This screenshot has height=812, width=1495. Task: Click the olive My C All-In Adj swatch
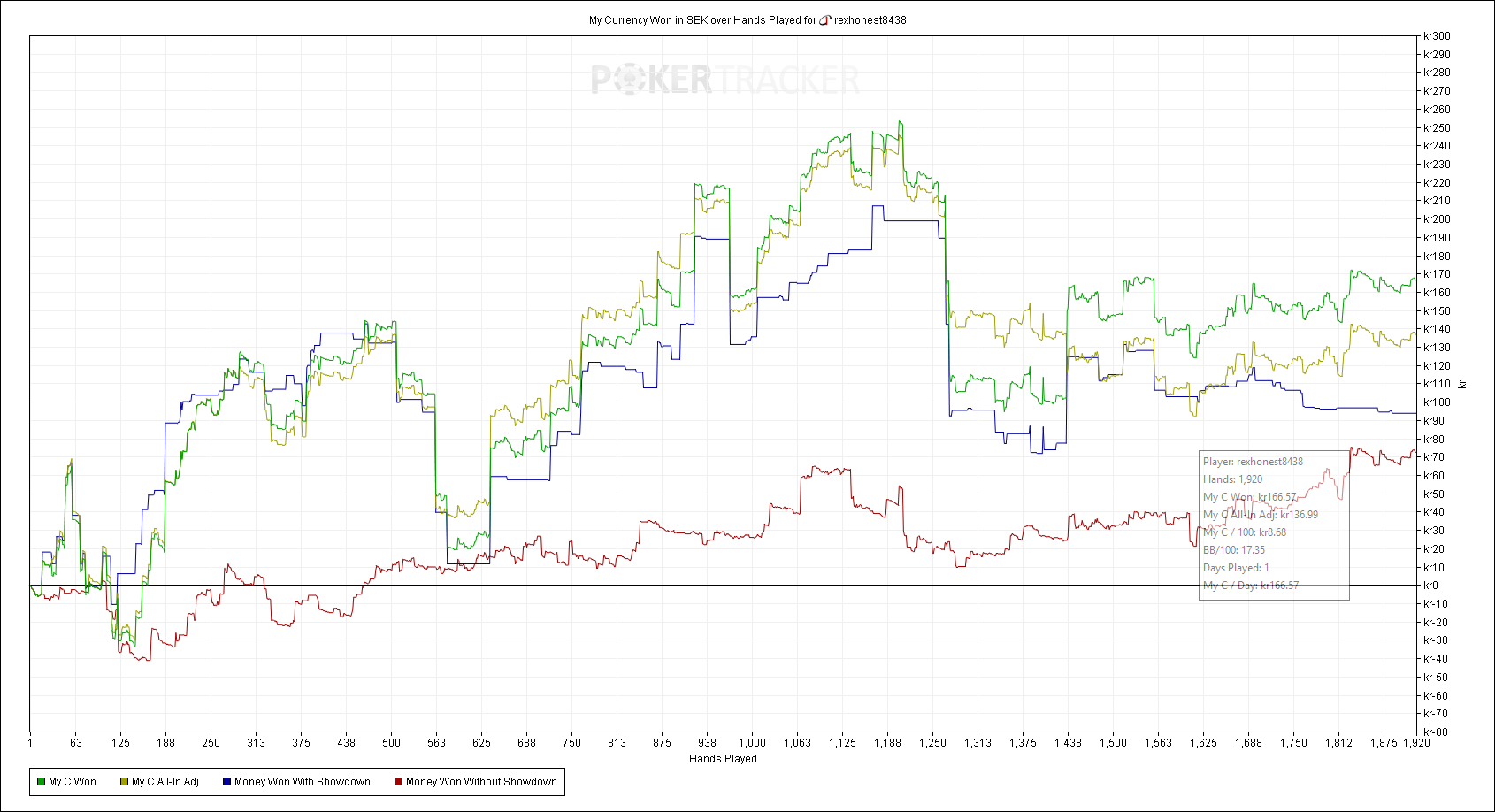[x=124, y=782]
